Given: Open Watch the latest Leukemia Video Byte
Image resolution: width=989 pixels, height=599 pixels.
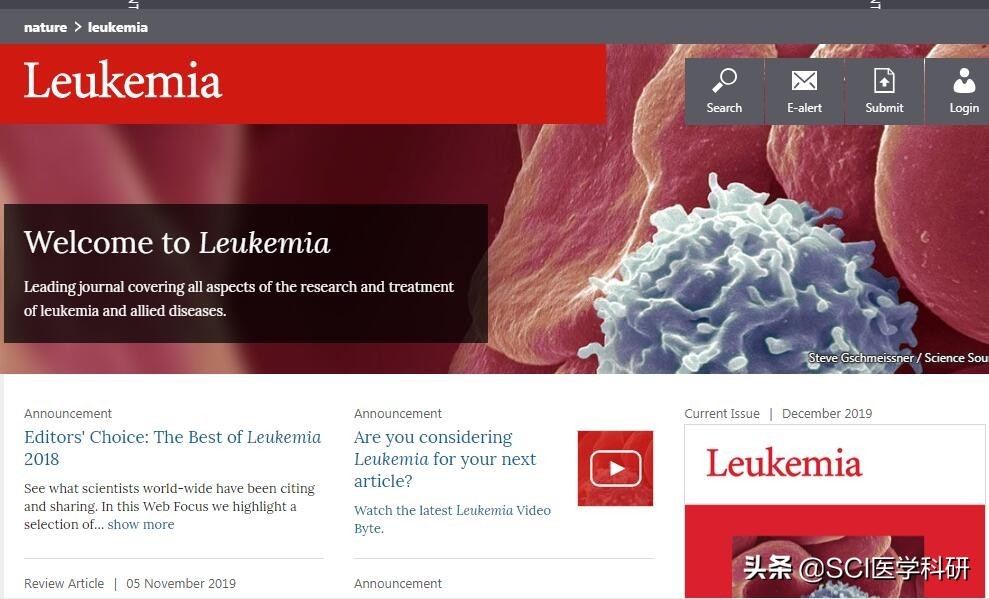Looking at the screenshot, I should click(452, 519).
